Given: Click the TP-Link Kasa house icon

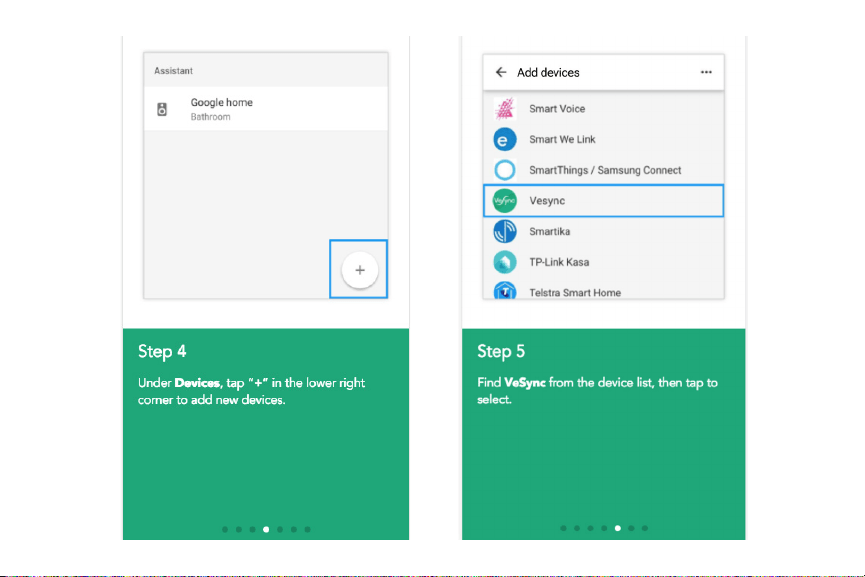Looking at the screenshot, I should [x=505, y=262].
